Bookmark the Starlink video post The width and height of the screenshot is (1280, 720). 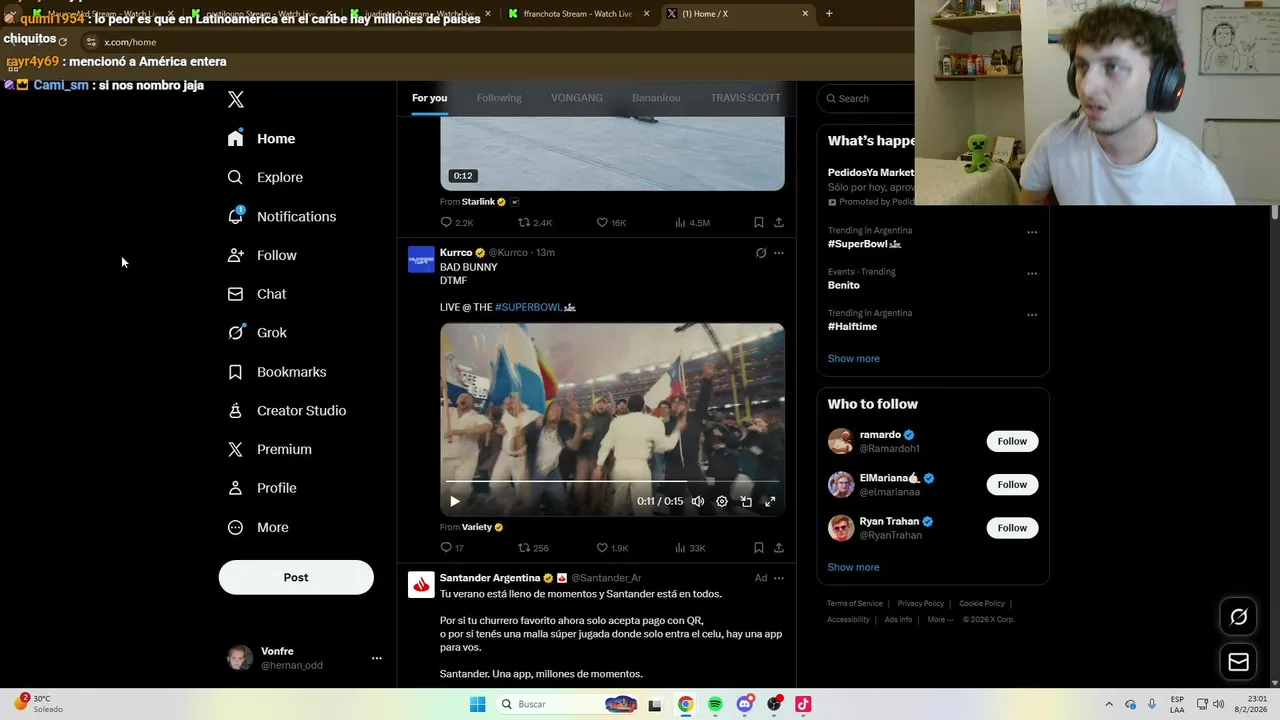759,222
